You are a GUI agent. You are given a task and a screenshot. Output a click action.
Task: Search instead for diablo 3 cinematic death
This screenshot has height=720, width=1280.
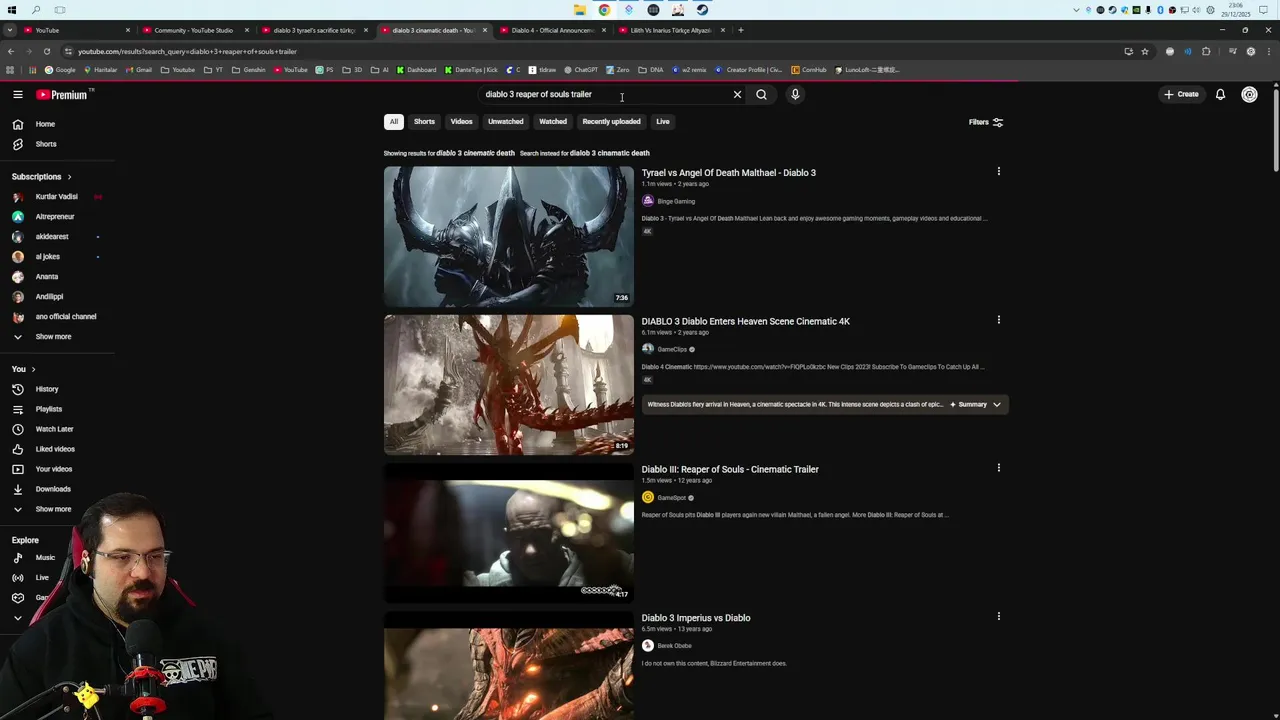click(x=609, y=153)
